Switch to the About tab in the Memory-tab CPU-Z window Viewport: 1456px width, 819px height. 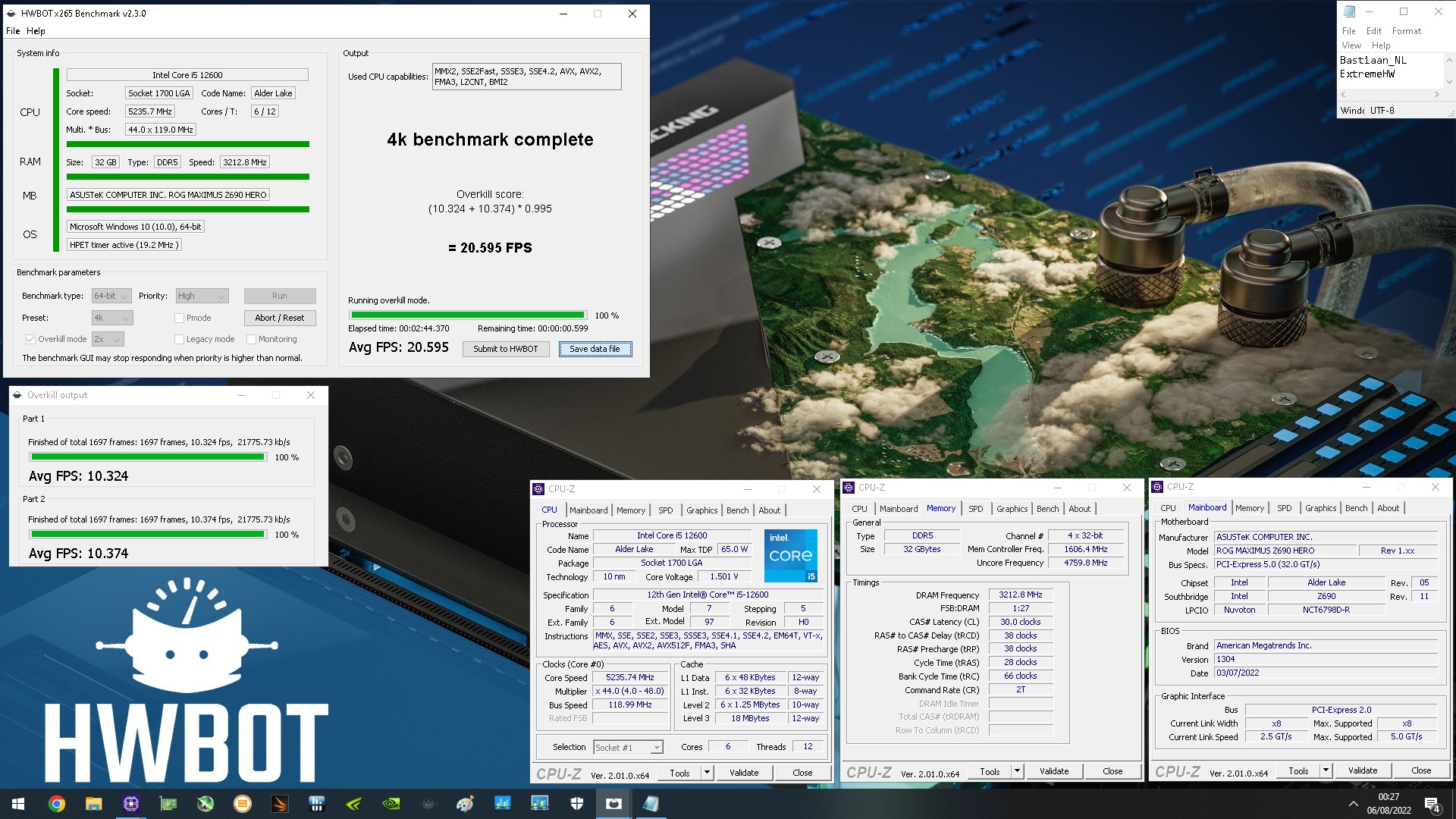[1079, 509]
